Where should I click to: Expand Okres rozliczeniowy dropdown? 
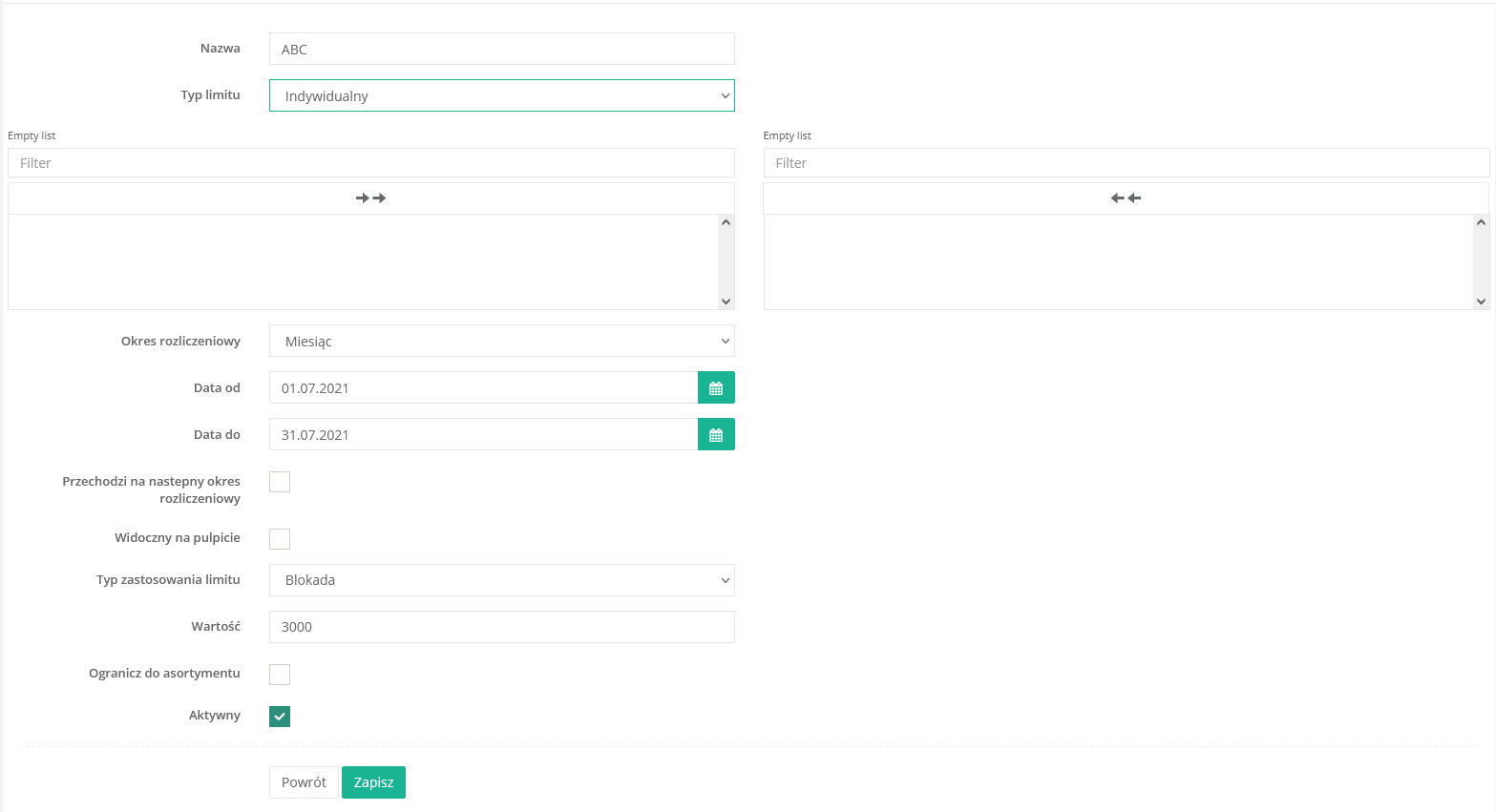point(501,342)
